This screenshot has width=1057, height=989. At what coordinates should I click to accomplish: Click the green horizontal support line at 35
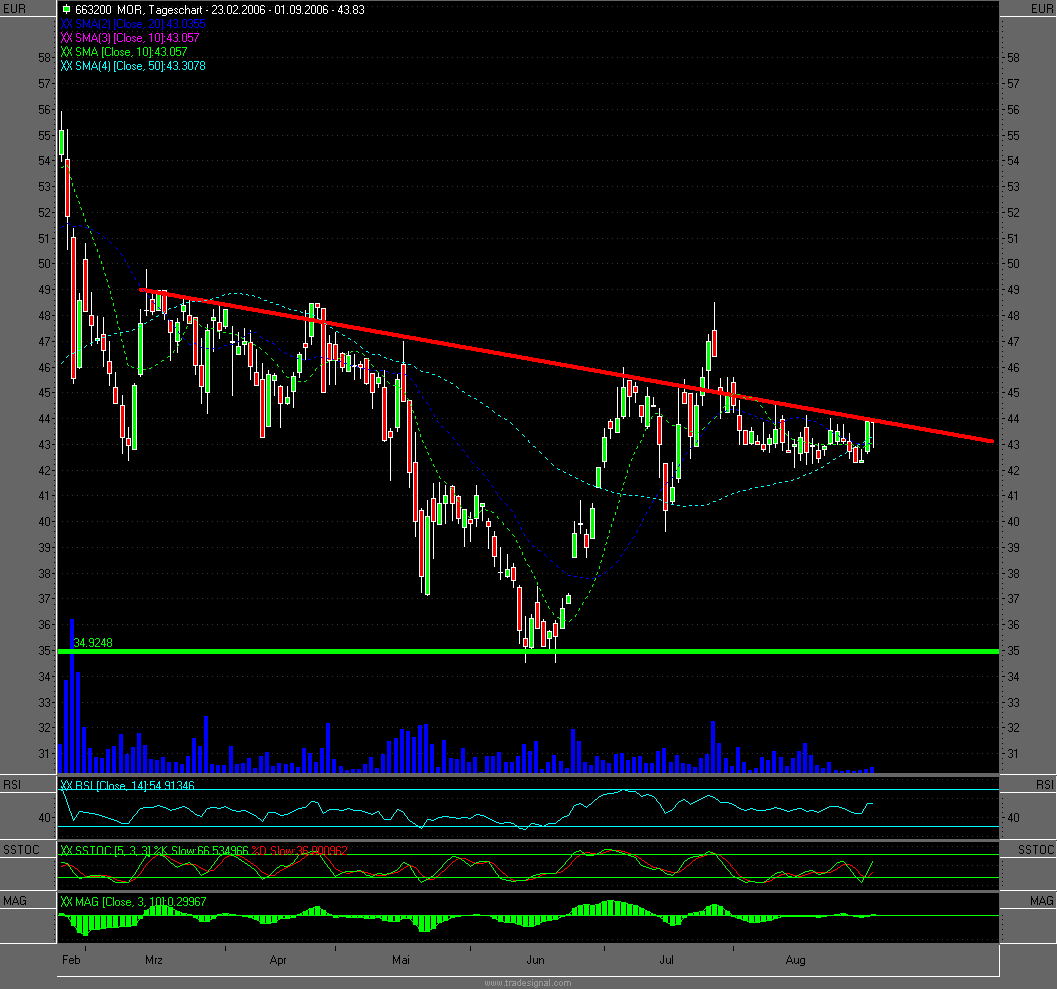point(528,651)
